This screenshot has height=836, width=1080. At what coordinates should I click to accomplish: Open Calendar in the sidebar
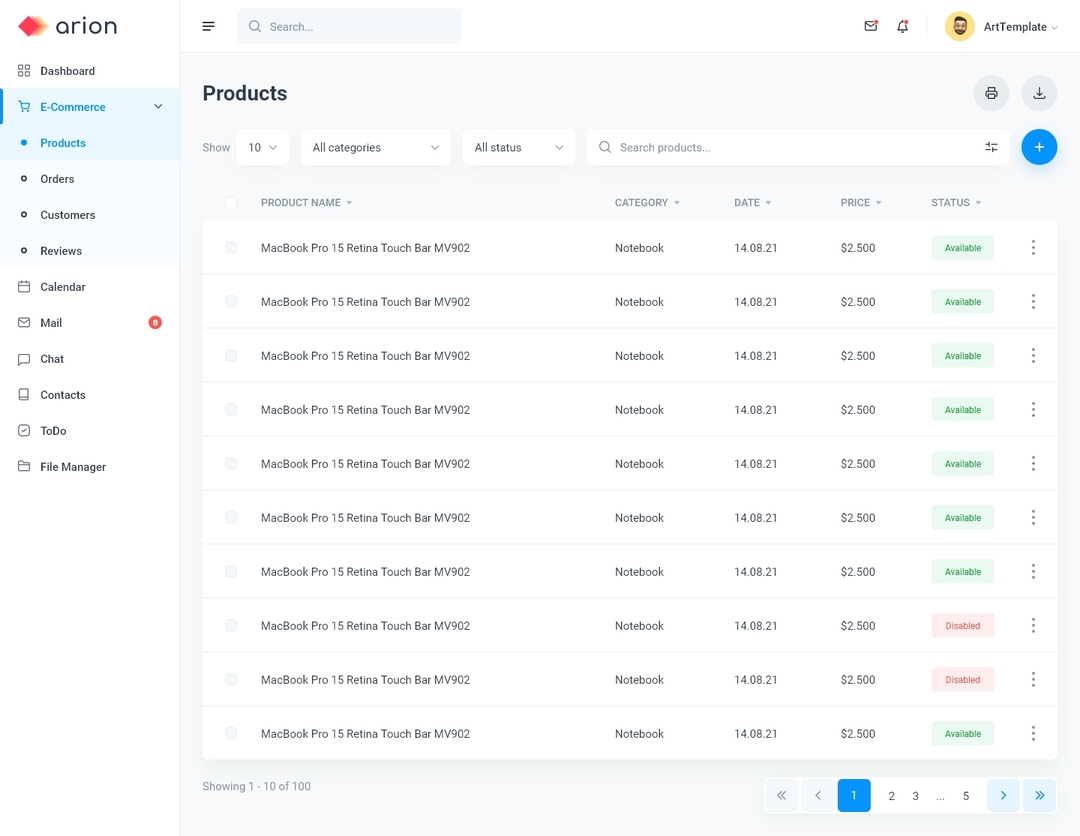point(90,286)
